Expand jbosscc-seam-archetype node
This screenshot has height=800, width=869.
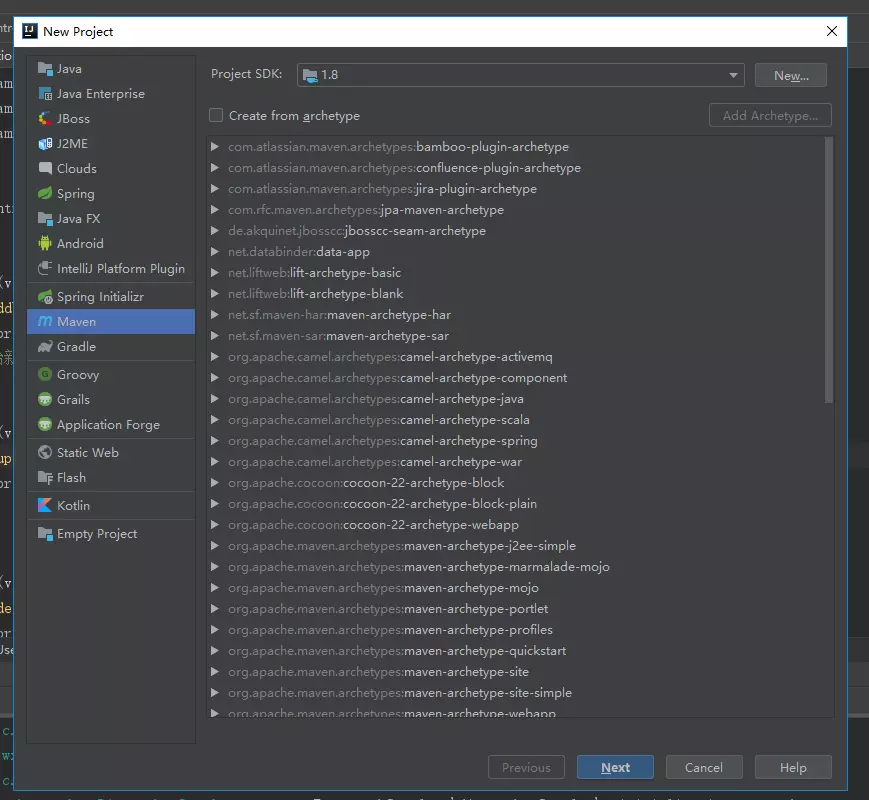pos(214,231)
